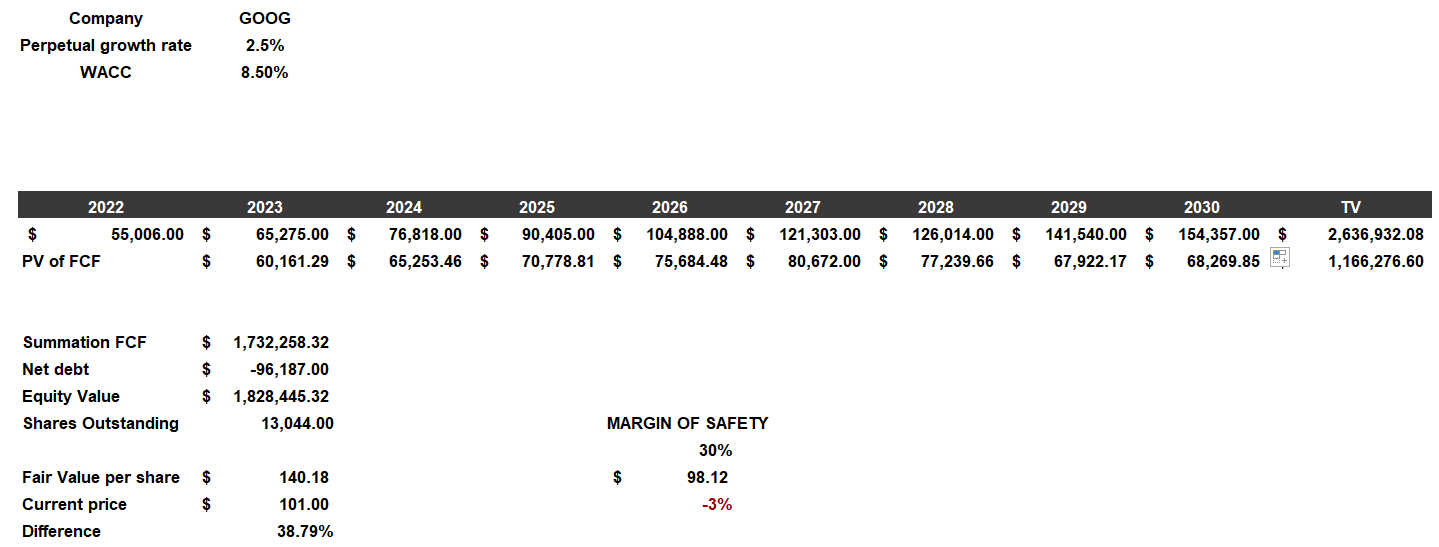Select the TV column header
This screenshot has height=547, width=1439.
[x=1350, y=207]
